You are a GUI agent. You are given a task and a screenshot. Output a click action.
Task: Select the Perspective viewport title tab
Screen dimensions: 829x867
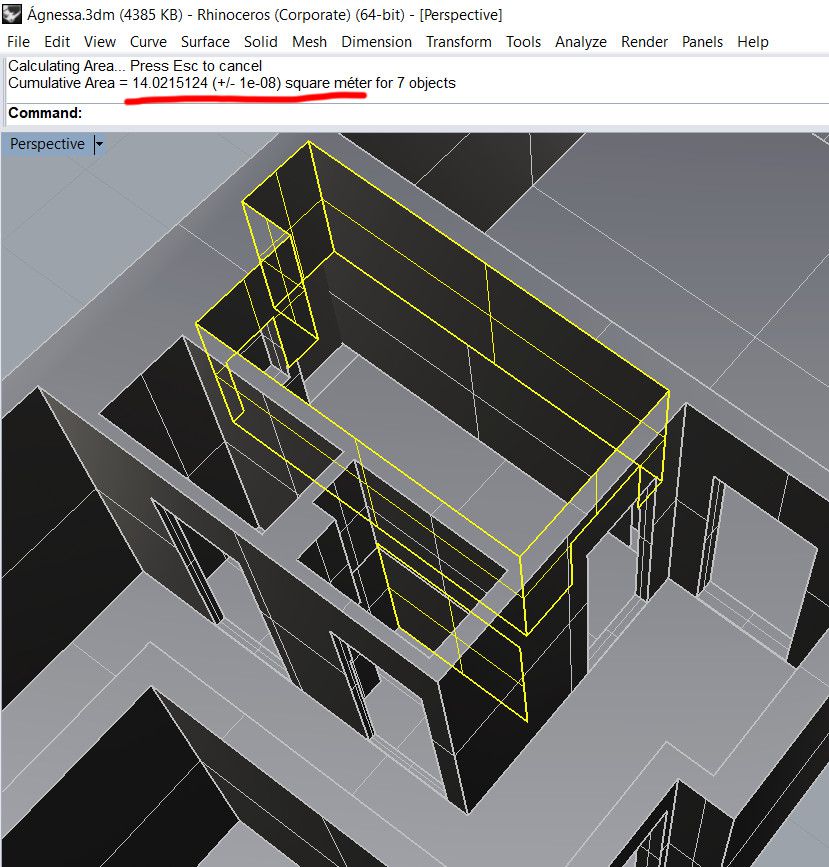pyautogui.click(x=48, y=144)
